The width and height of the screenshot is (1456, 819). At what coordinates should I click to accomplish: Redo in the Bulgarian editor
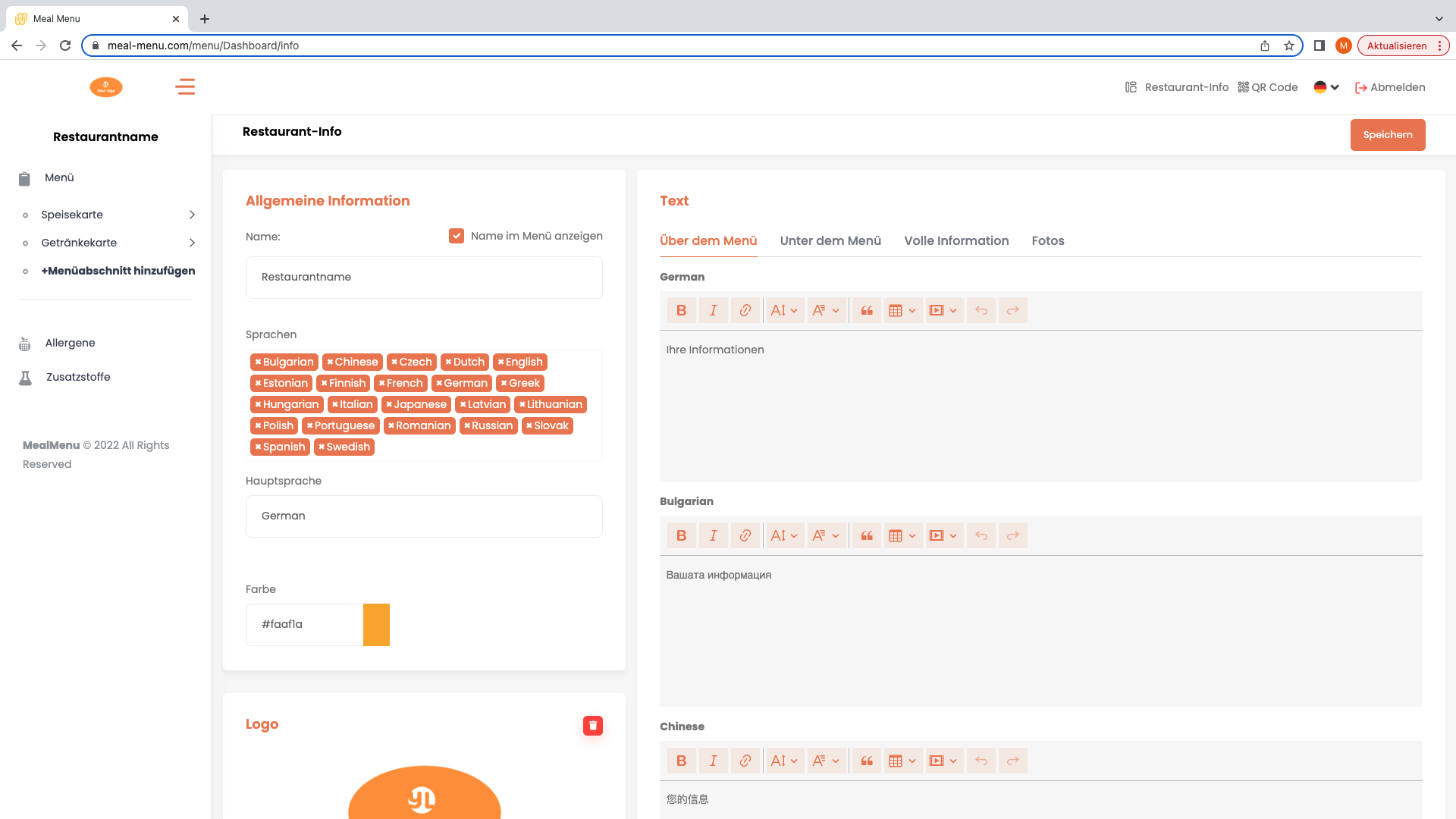click(x=1012, y=535)
